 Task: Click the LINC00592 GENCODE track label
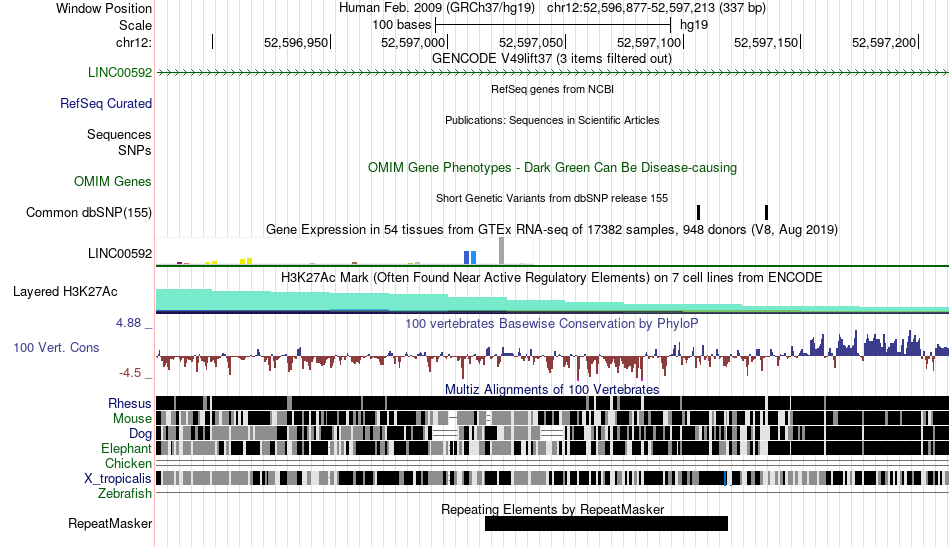pos(120,73)
